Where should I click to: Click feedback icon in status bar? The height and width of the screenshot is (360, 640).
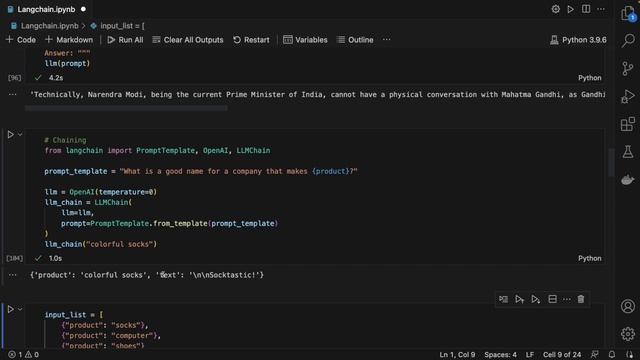click(595, 355)
